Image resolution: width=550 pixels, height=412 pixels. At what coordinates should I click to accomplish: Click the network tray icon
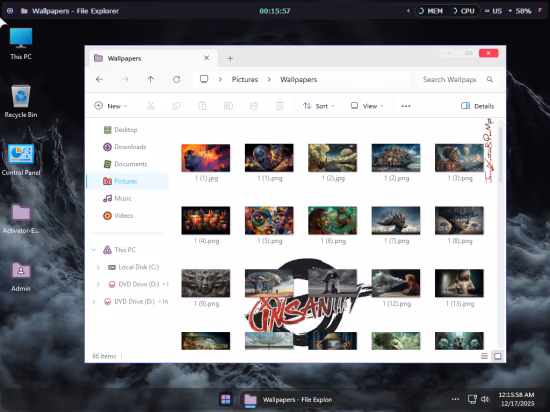472,399
